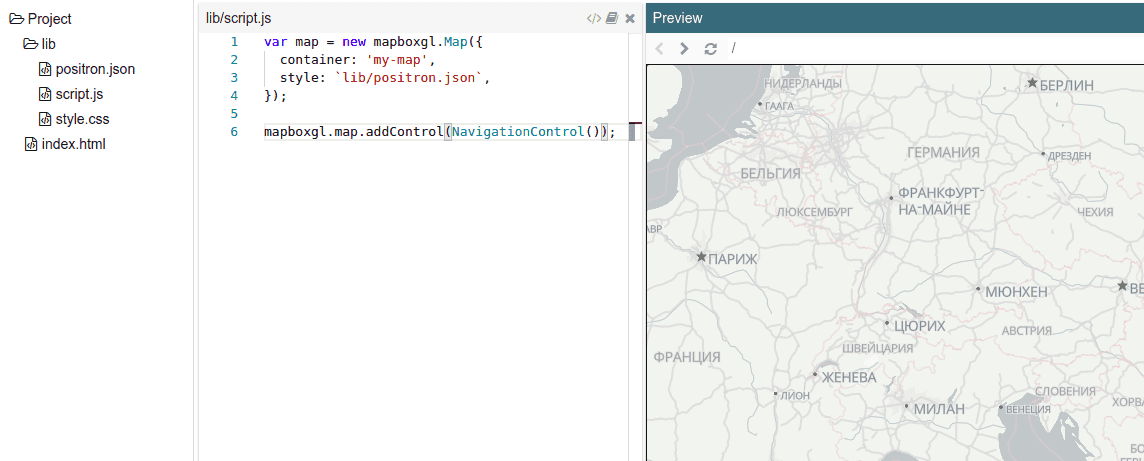Click the МИЛАН label on map
This screenshot has height=461, width=1144.
click(x=939, y=408)
